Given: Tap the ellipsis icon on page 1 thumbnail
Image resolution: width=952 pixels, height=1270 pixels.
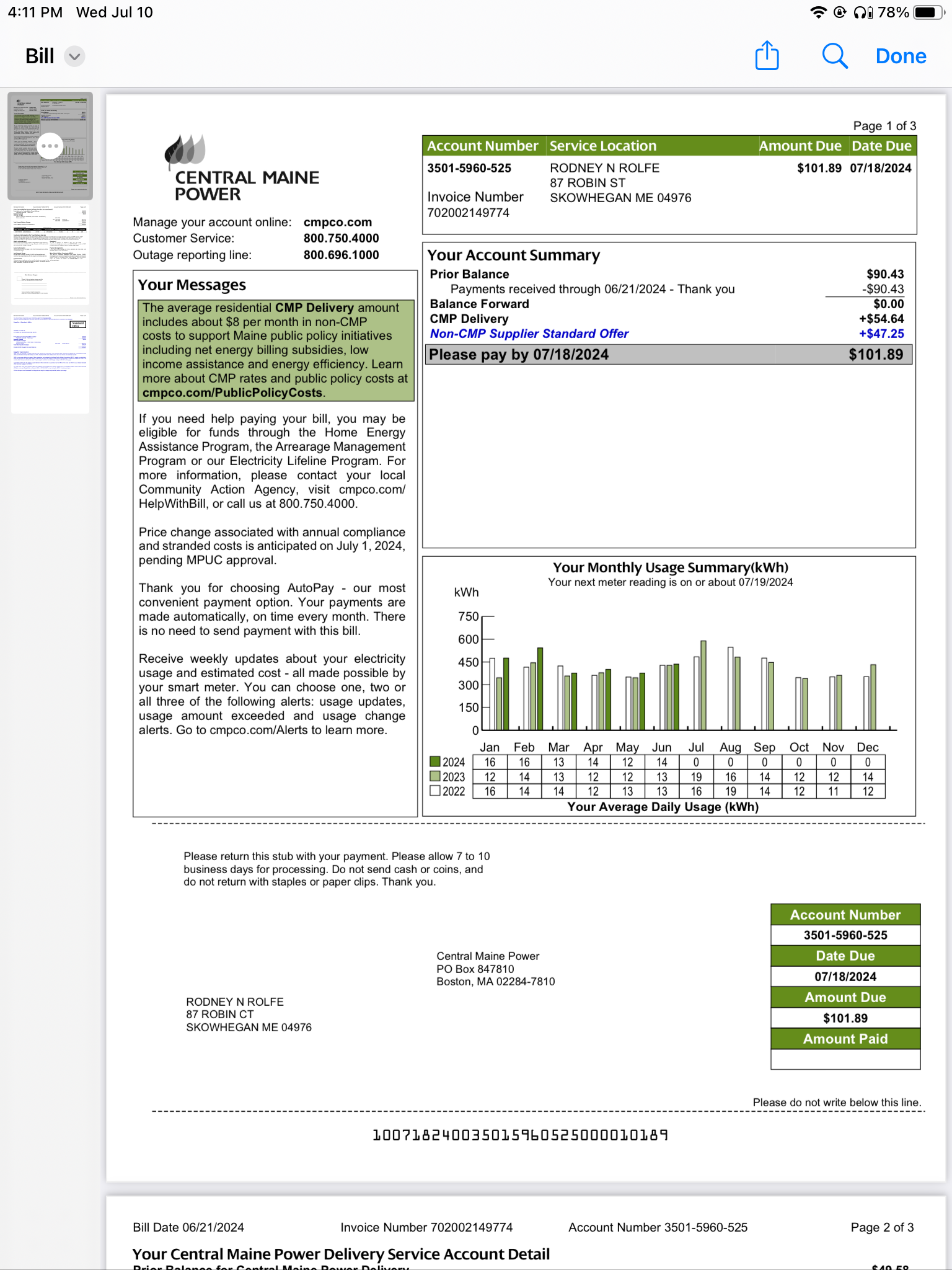Looking at the screenshot, I should click(x=50, y=146).
